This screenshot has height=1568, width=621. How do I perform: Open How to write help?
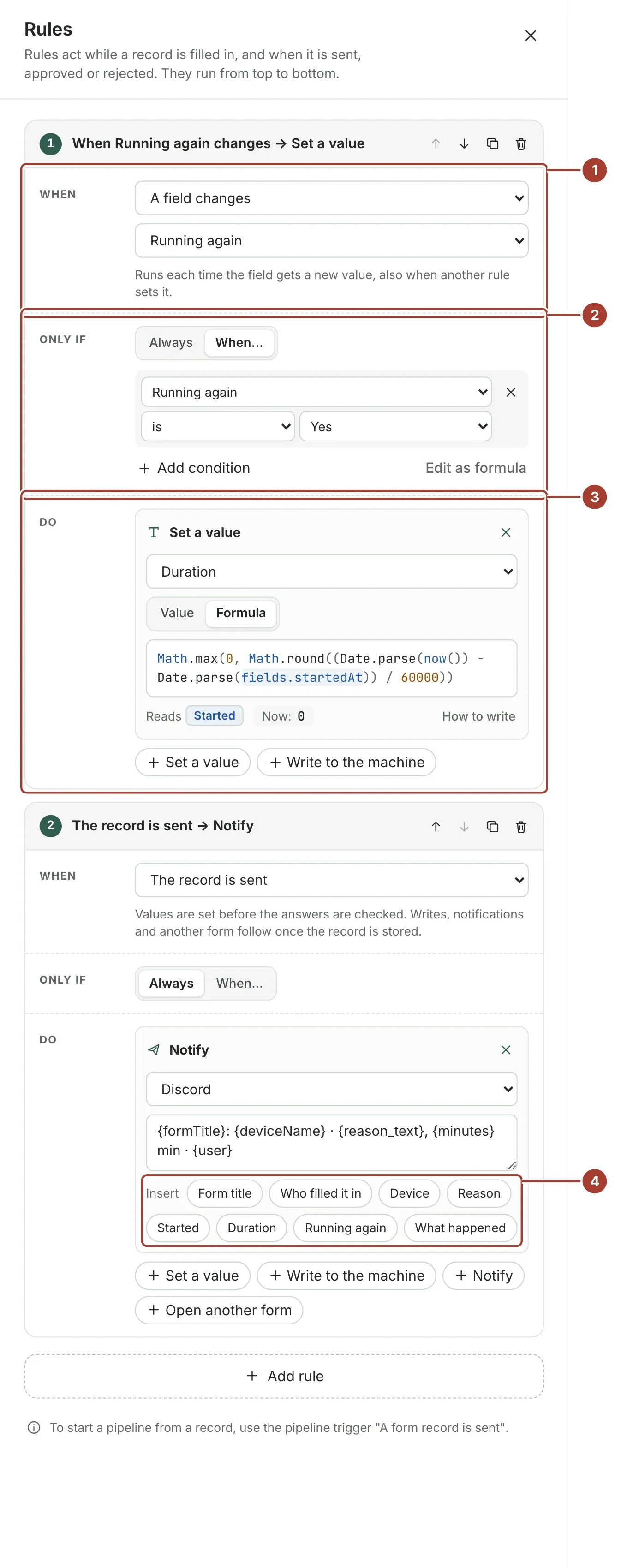(x=478, y=716)
